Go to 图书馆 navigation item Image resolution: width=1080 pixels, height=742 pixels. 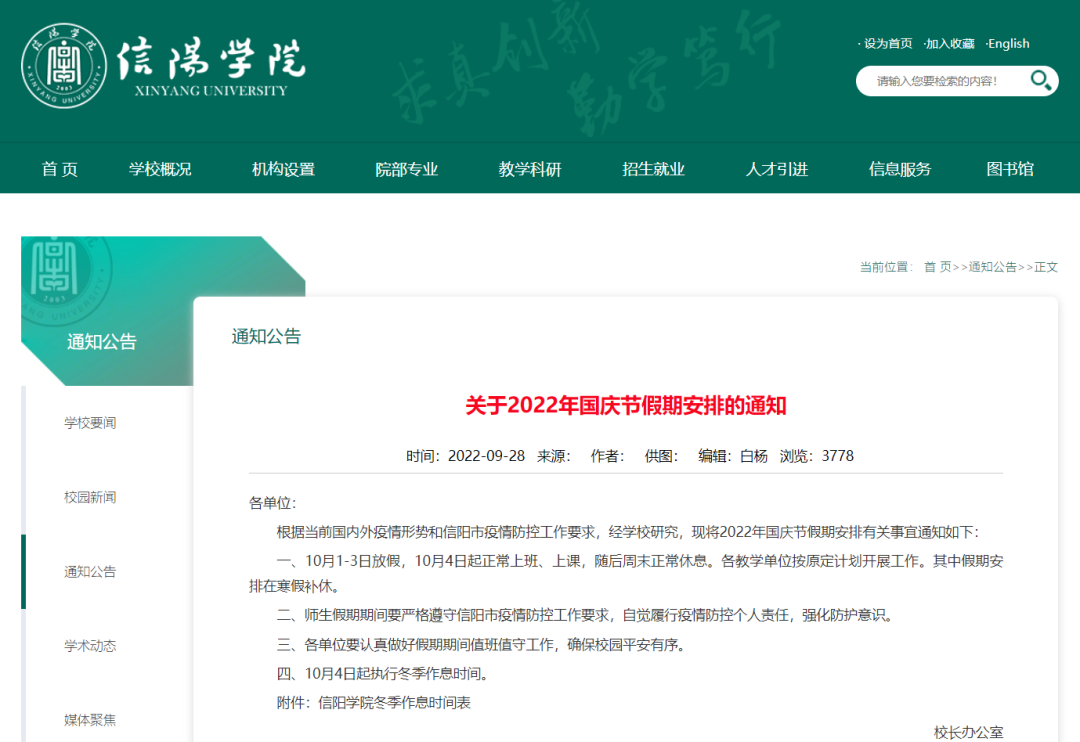point(1010,169)
